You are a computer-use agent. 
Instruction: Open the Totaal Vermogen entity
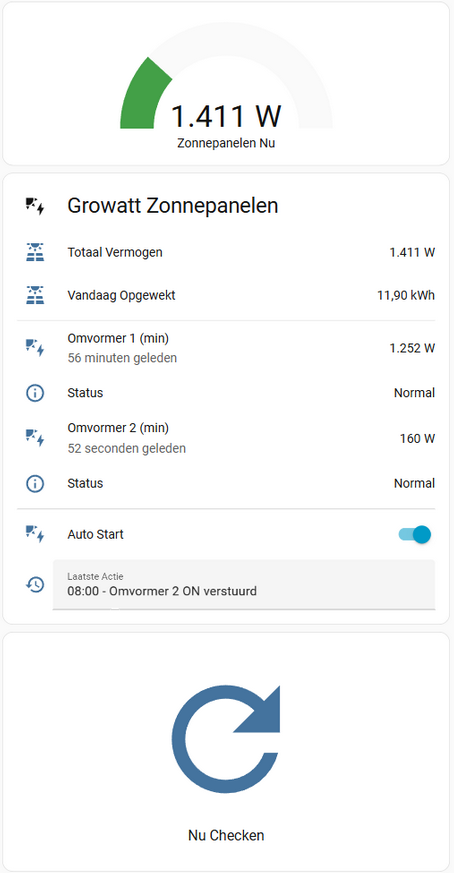115,252
